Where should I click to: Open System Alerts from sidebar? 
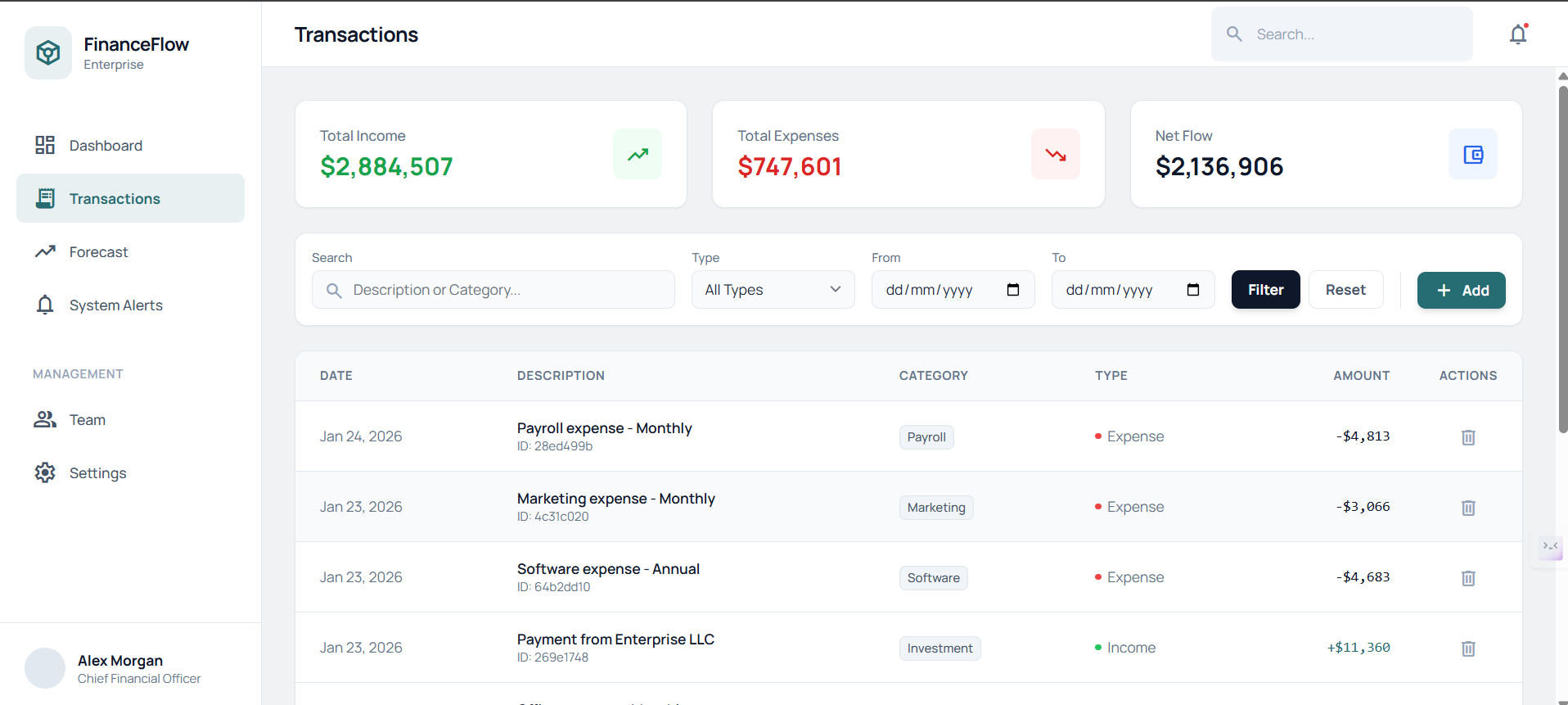[130, 305]
